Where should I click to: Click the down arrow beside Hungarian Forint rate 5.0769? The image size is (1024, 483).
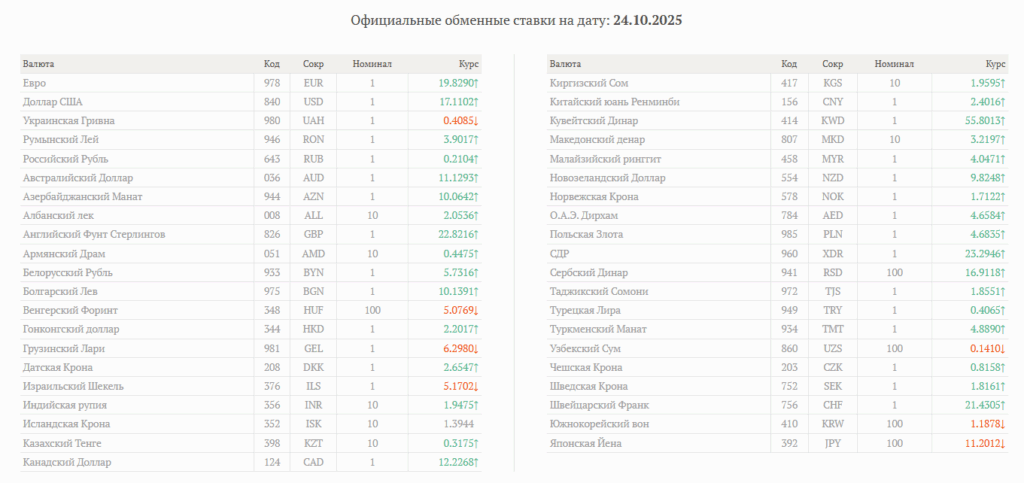(x=476, y=311)
